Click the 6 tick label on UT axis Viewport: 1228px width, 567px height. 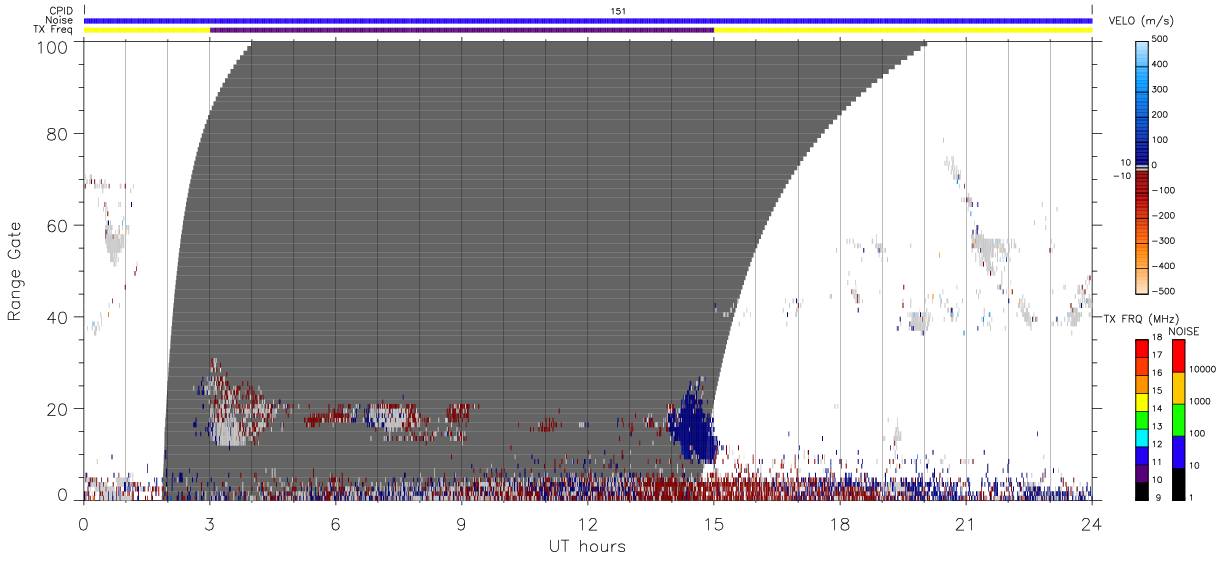(336, 524)
